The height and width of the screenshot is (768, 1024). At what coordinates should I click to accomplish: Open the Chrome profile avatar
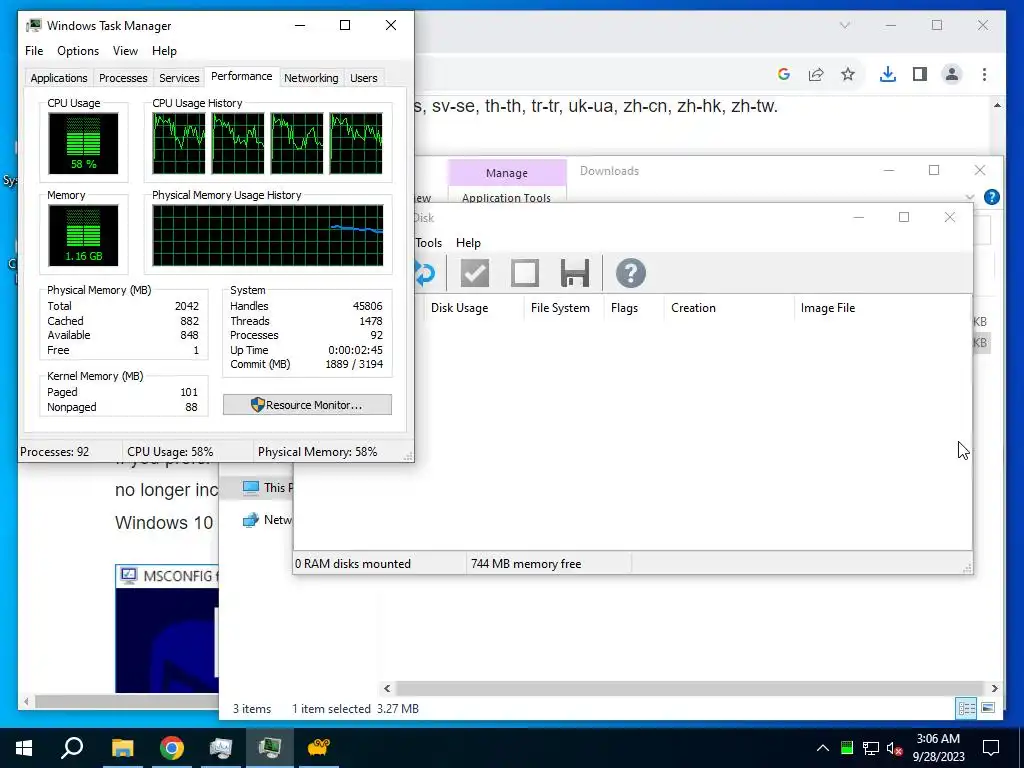point(952,74)
